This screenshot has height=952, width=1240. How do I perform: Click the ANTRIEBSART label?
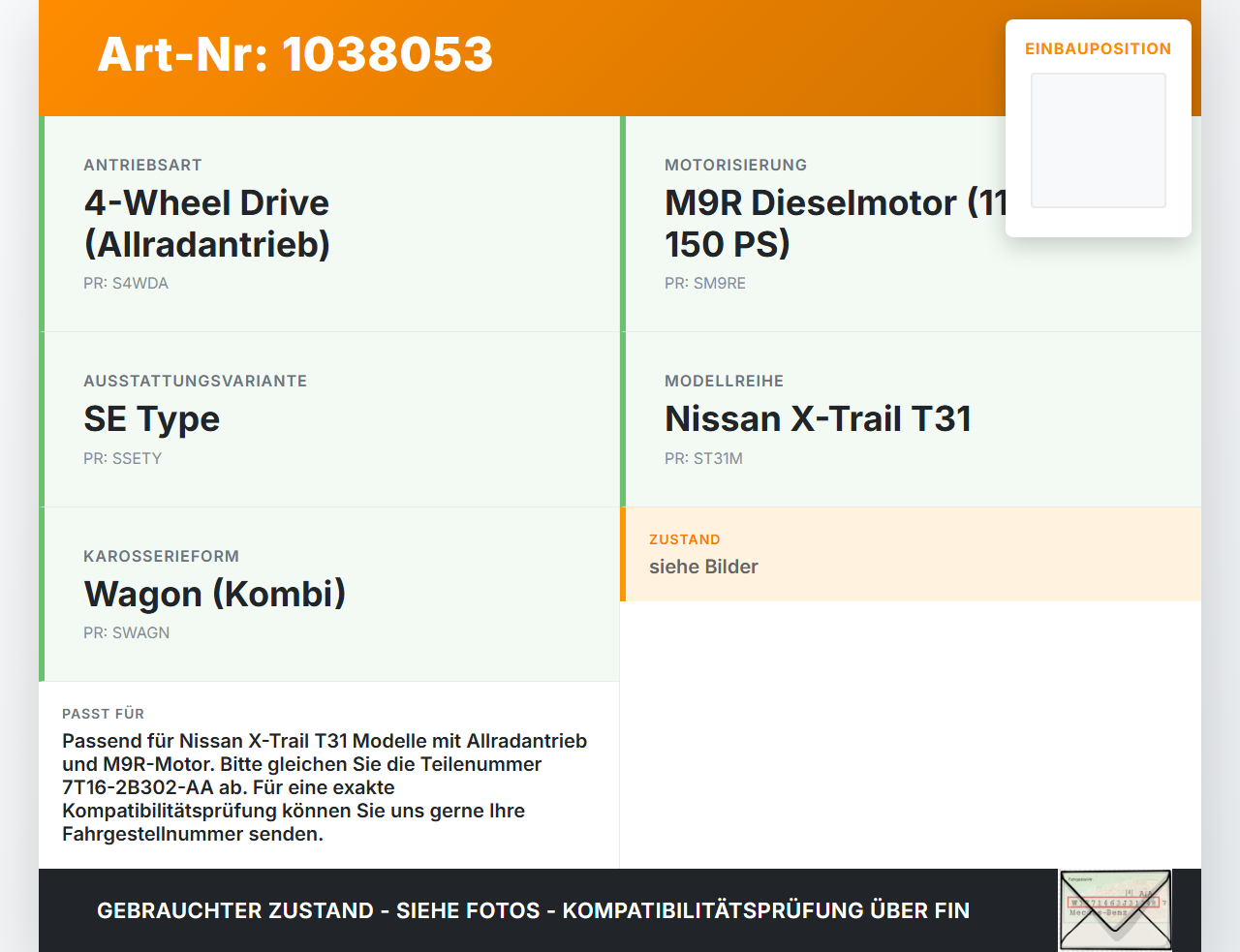tap(142, 166)
